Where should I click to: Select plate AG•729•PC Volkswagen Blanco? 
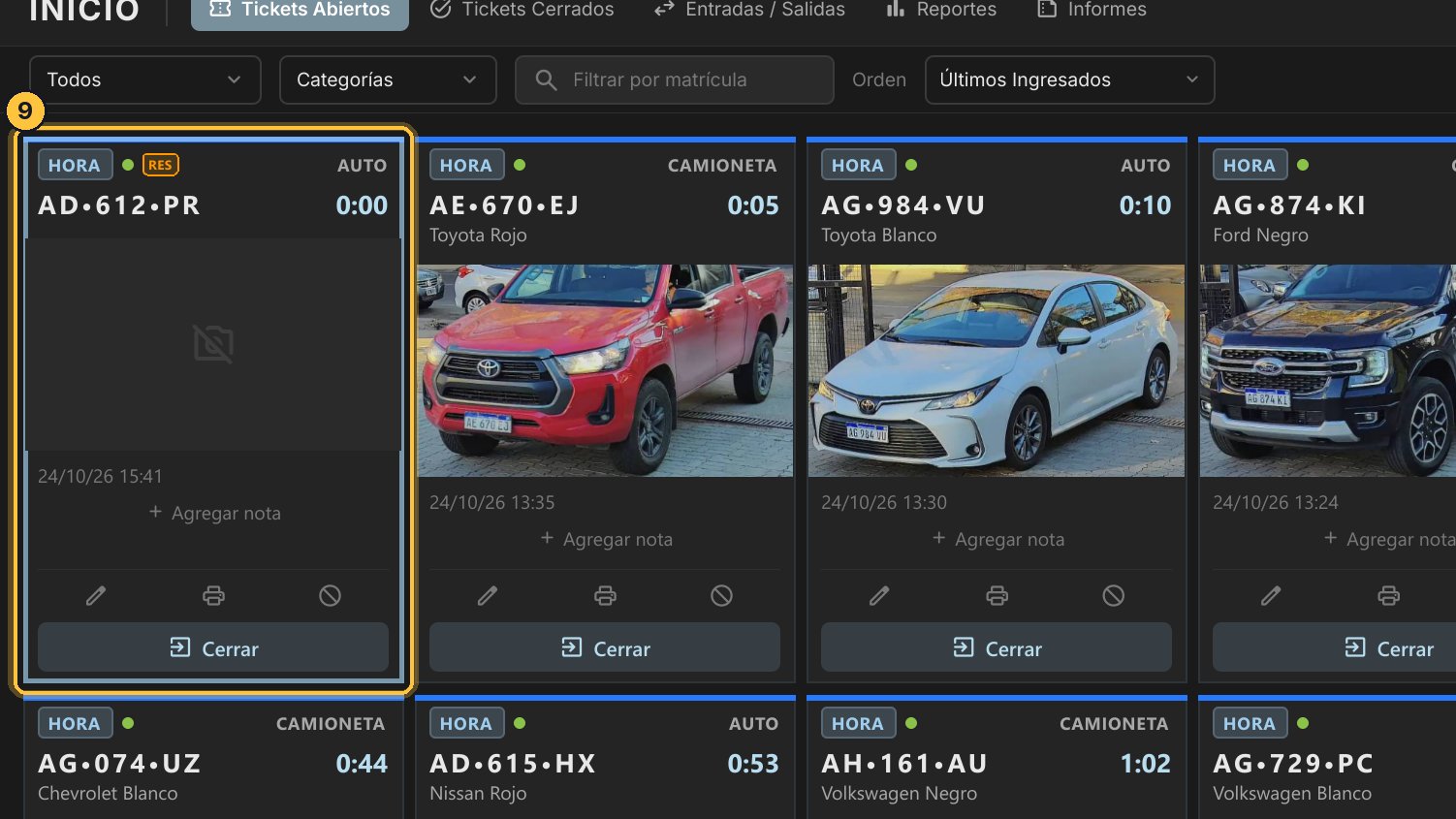point(1293,764)
